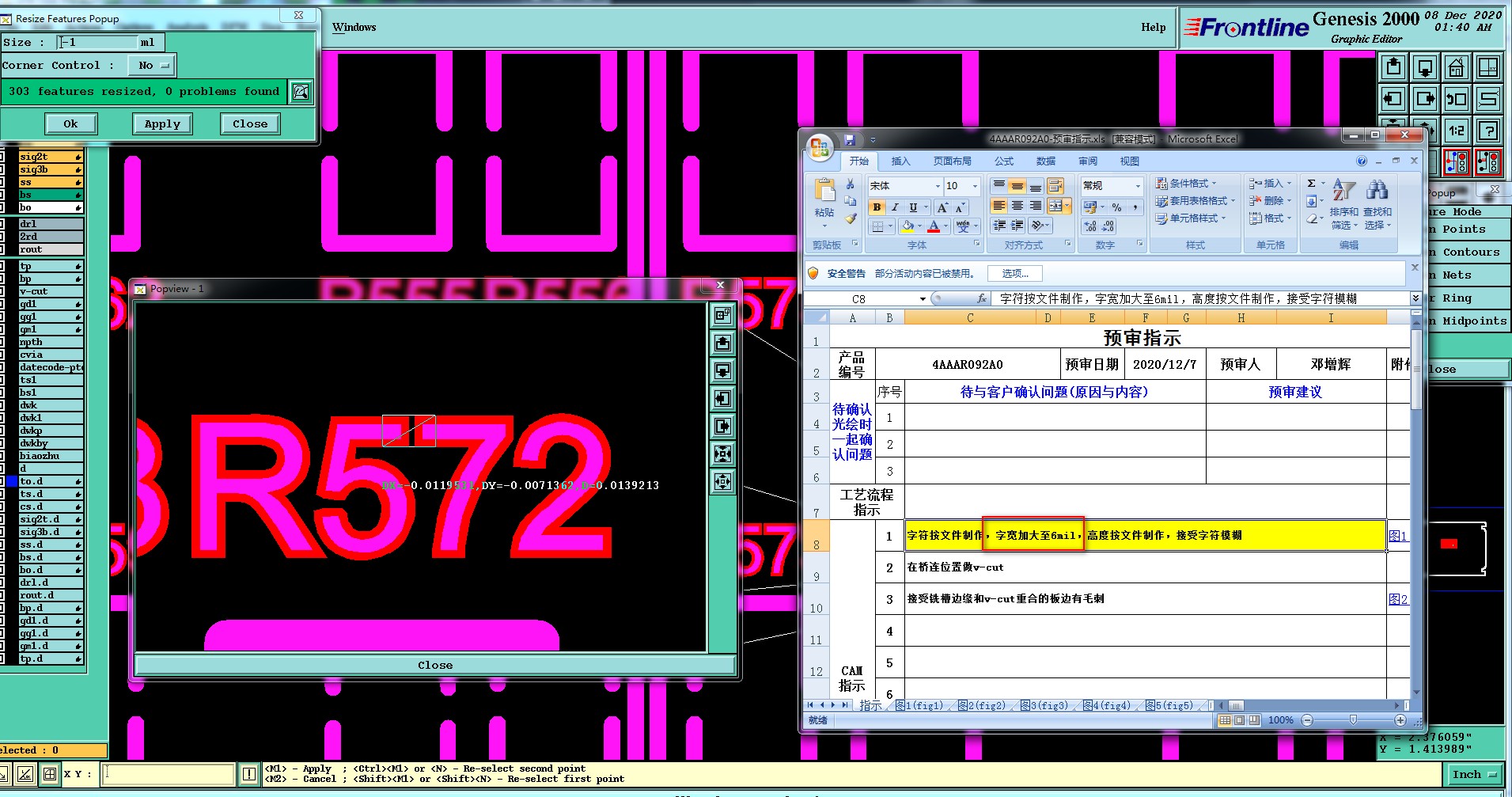
Task: Click the Excel format painter brush
Action: click(851, 218)
